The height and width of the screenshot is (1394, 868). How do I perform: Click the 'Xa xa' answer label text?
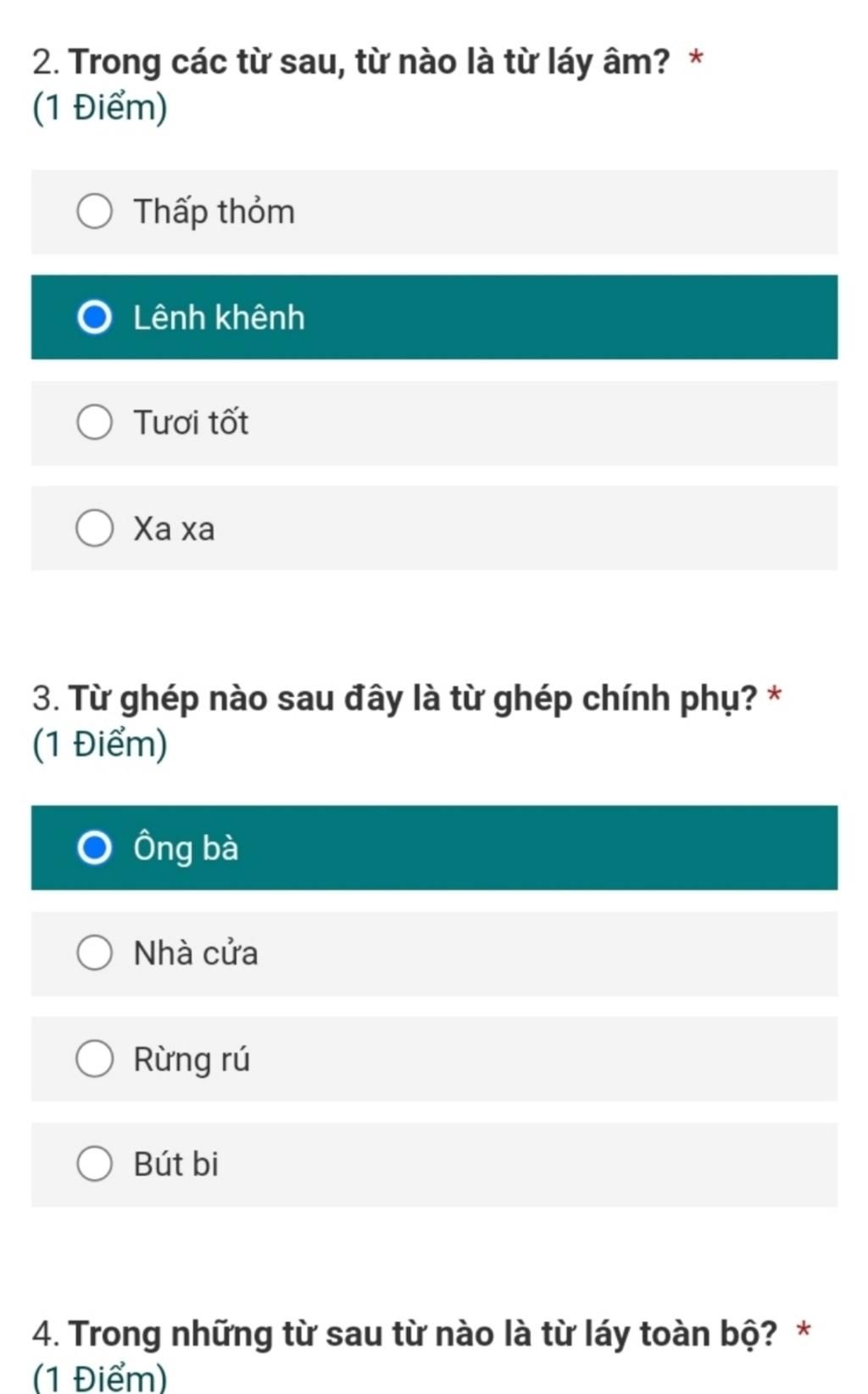(x=174, y=528)
